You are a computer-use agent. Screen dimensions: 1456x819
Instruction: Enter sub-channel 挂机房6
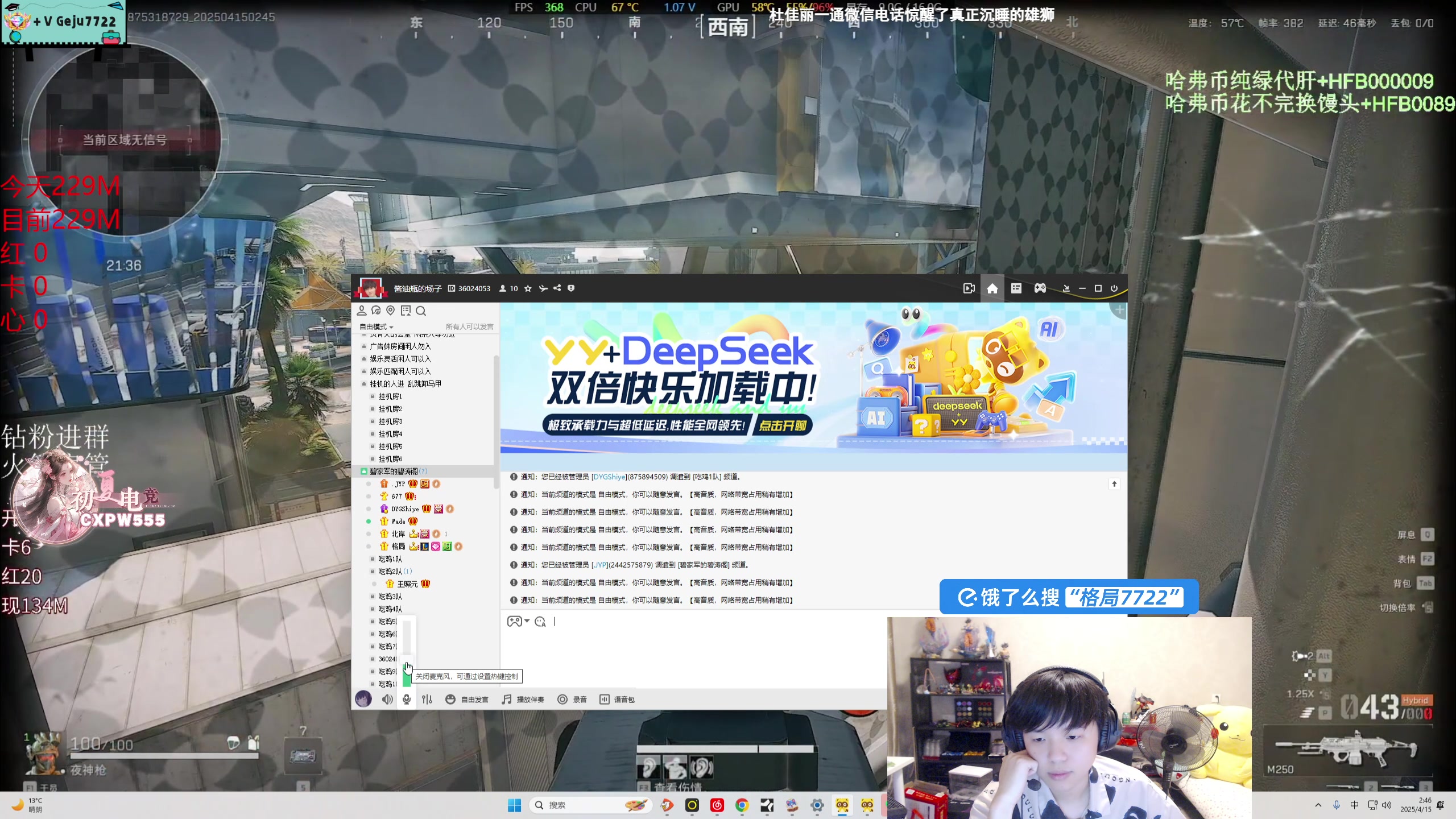(390, 459)
